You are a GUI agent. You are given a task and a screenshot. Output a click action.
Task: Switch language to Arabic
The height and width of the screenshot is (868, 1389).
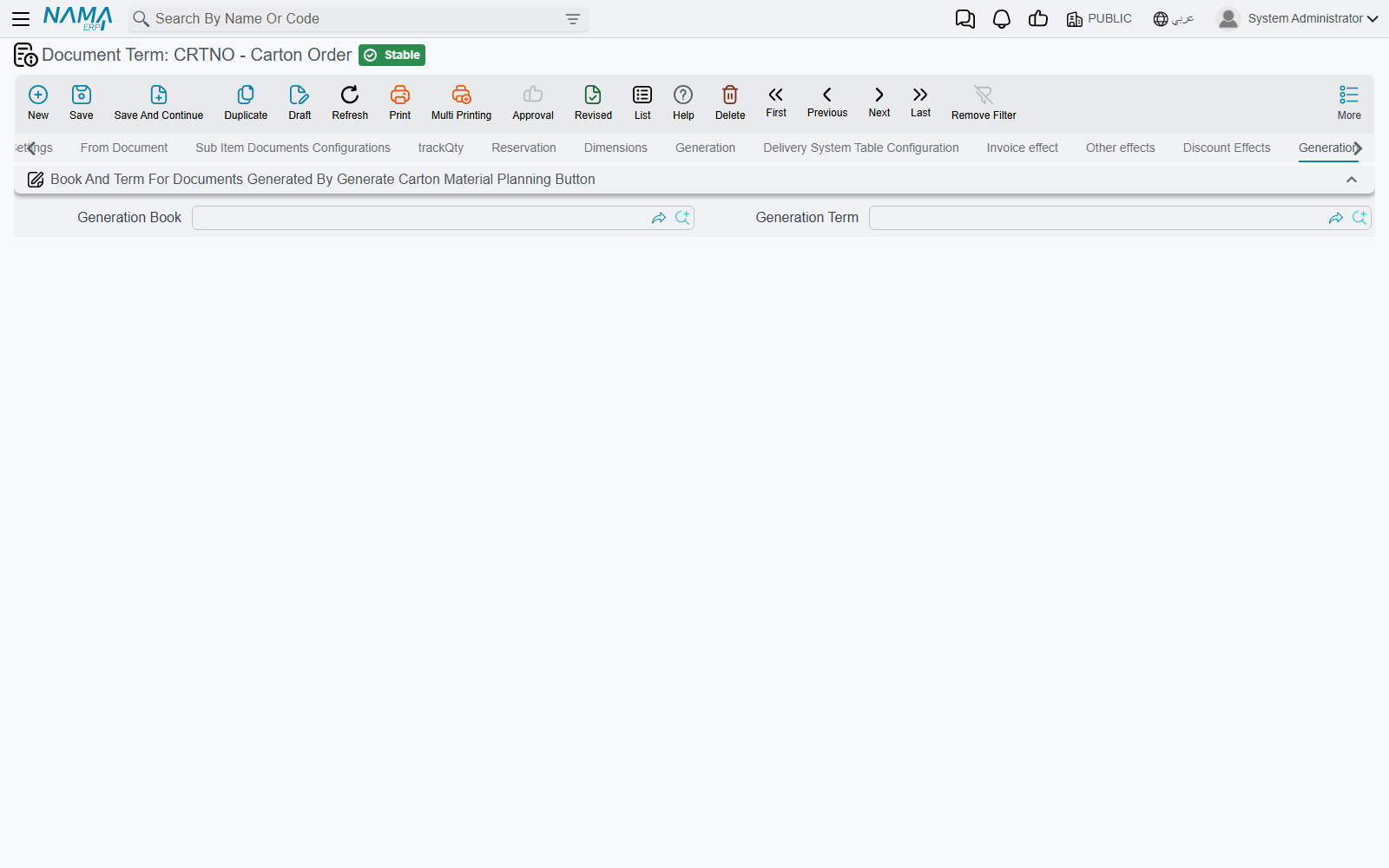click(x=1174, y=19)
